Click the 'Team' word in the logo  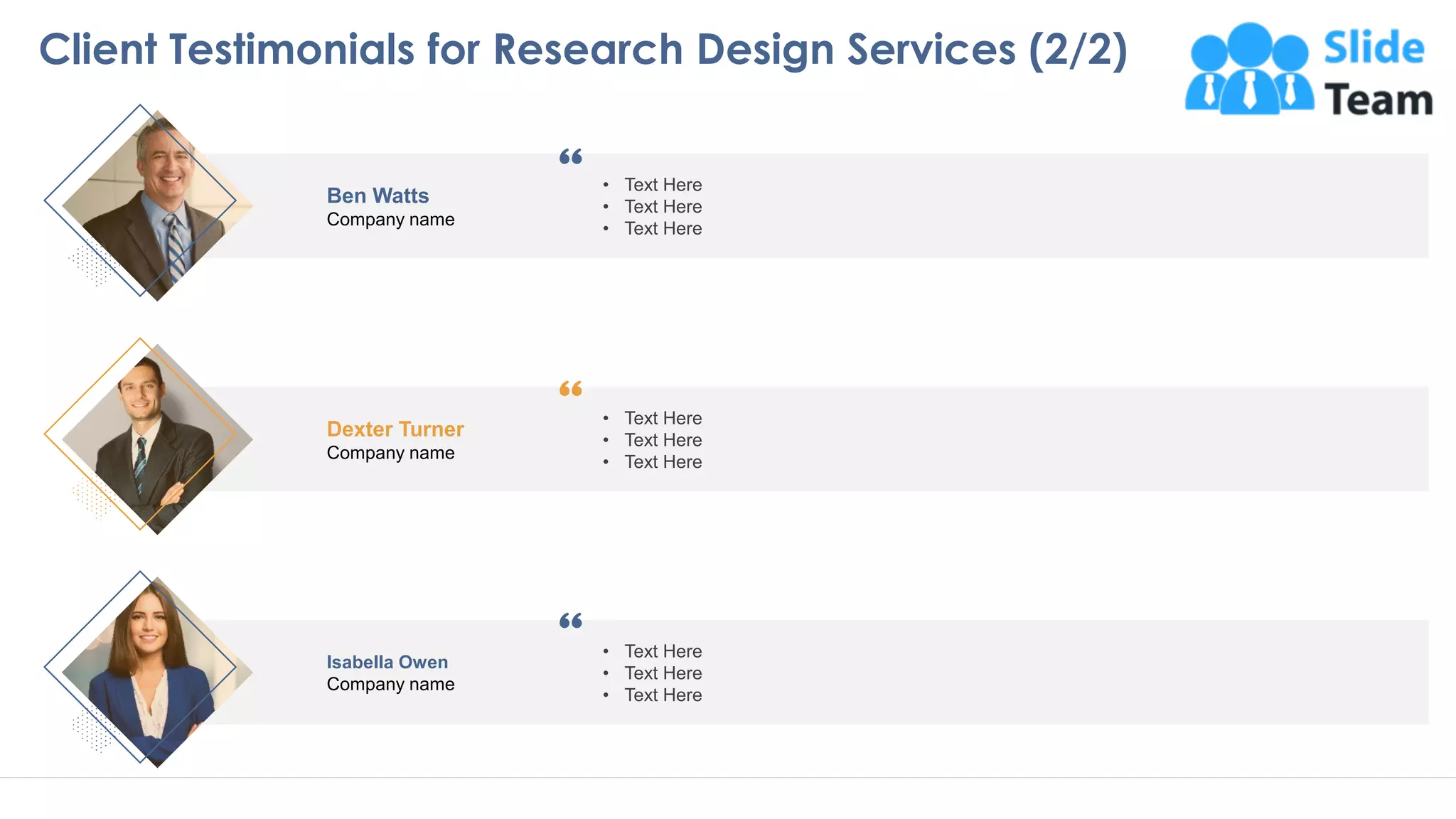point(1378,100)
